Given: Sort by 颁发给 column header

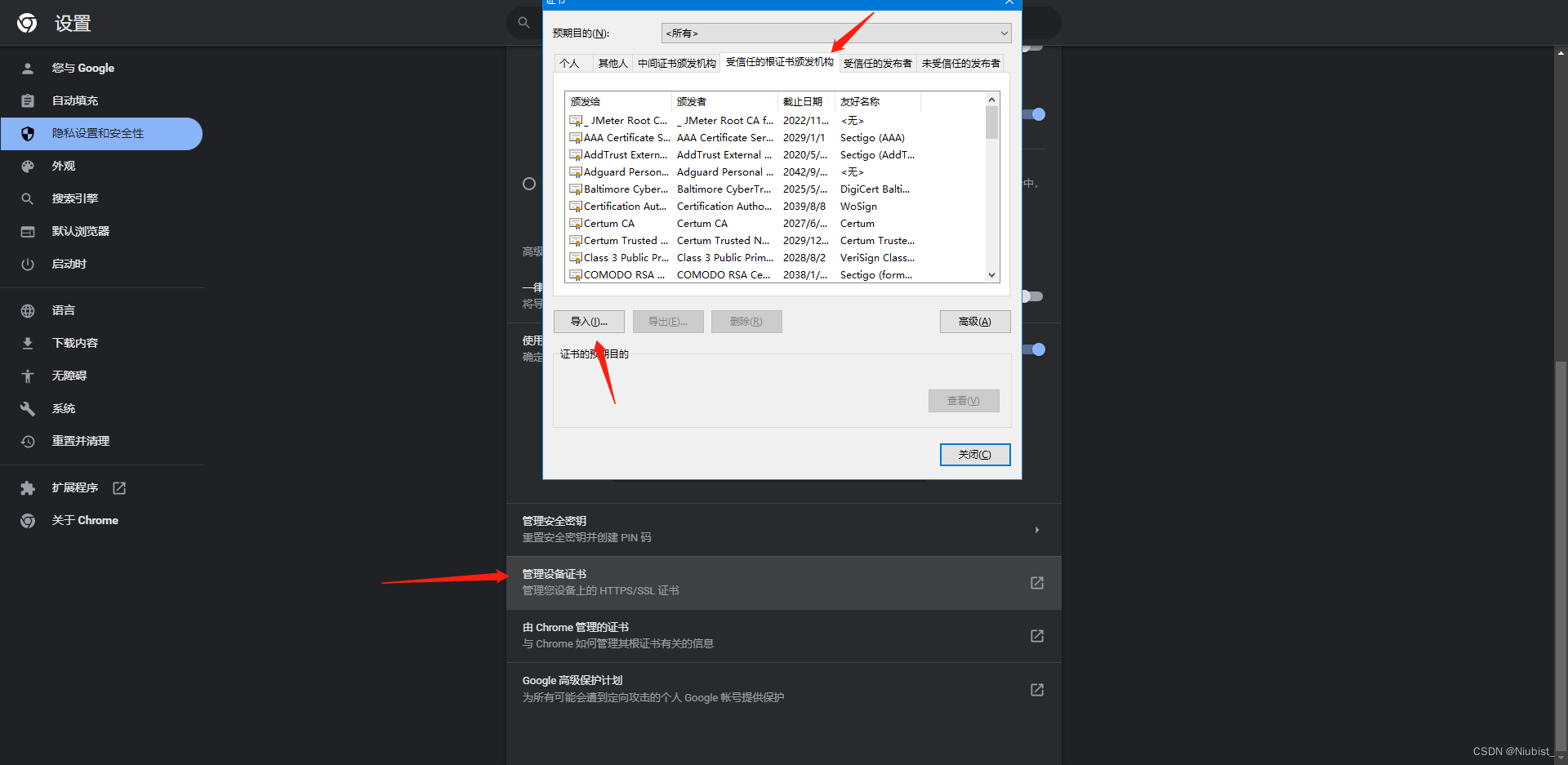Looking at the screenshot, I should [x=618, y=102].
